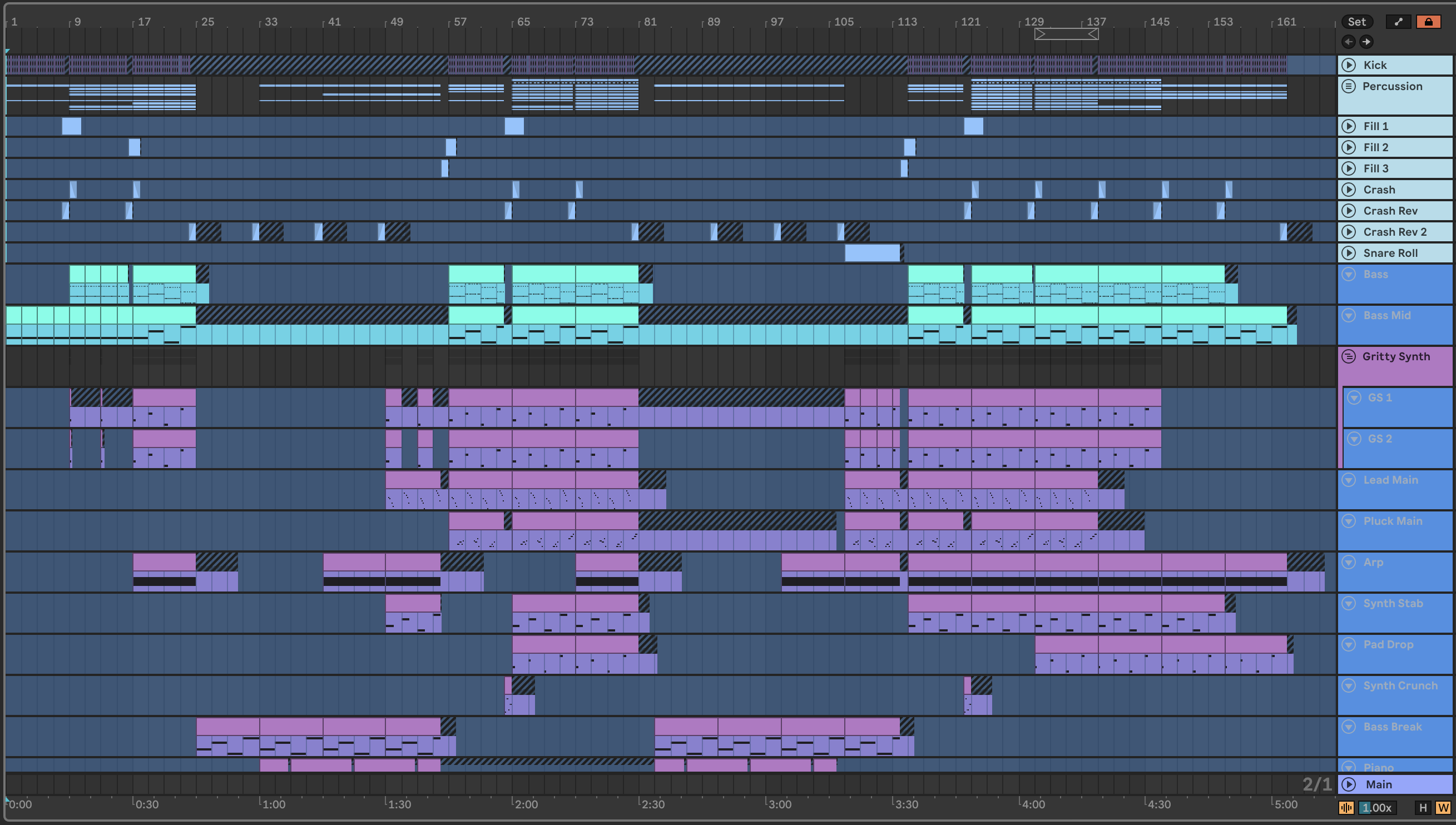Collapse the Percussion group track

1349,86
